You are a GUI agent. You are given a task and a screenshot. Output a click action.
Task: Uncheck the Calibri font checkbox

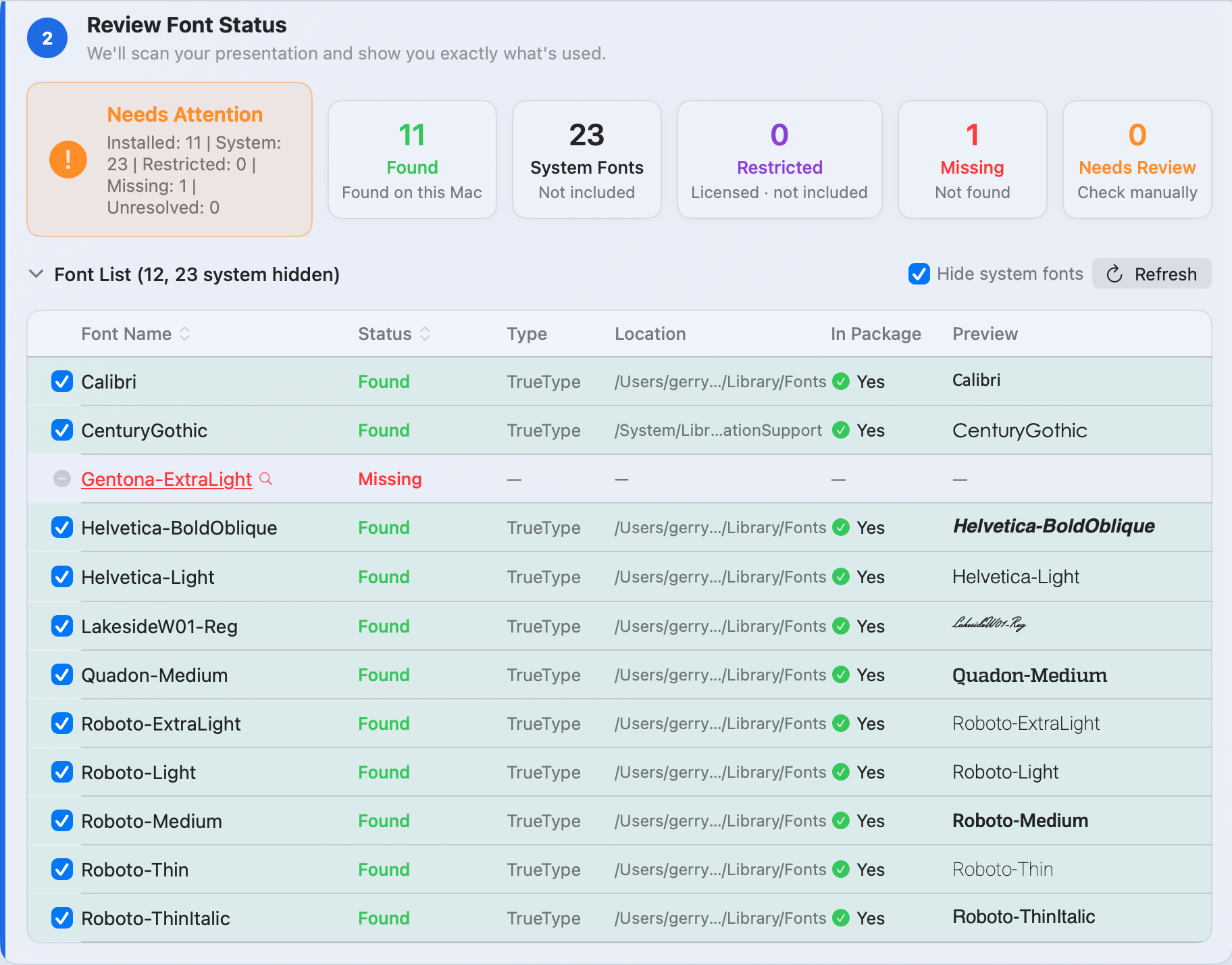pyautogui.click(x=62, y=381)
